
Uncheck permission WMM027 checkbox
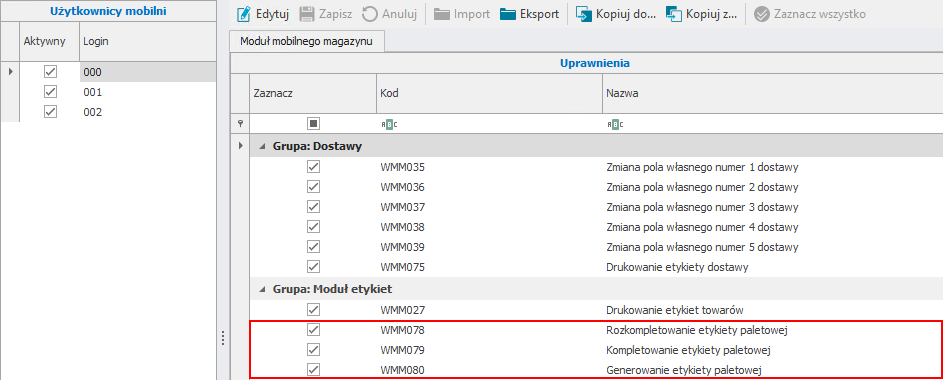[313, 310]
